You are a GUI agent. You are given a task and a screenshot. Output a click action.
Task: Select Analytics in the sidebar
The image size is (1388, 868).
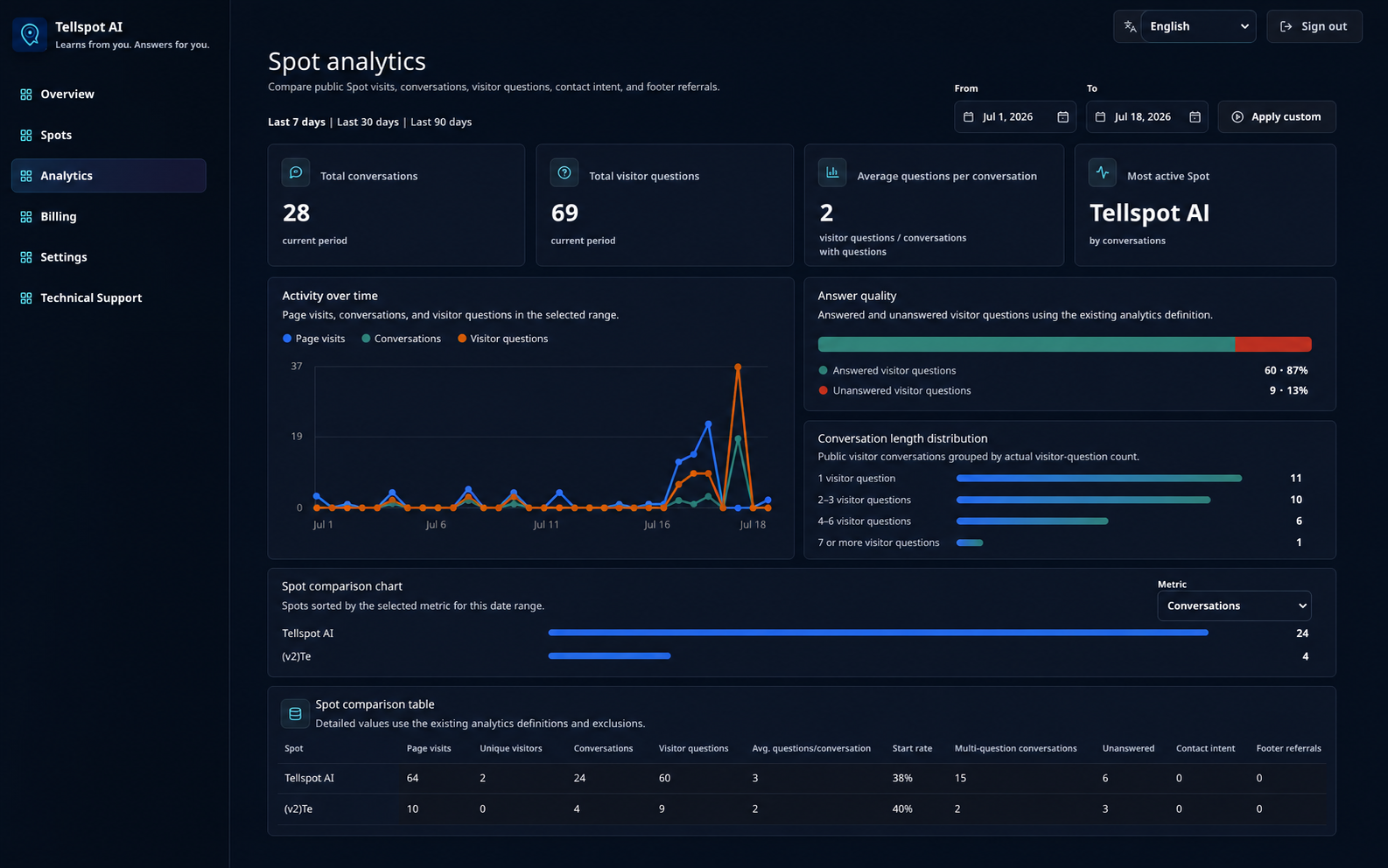109,176
